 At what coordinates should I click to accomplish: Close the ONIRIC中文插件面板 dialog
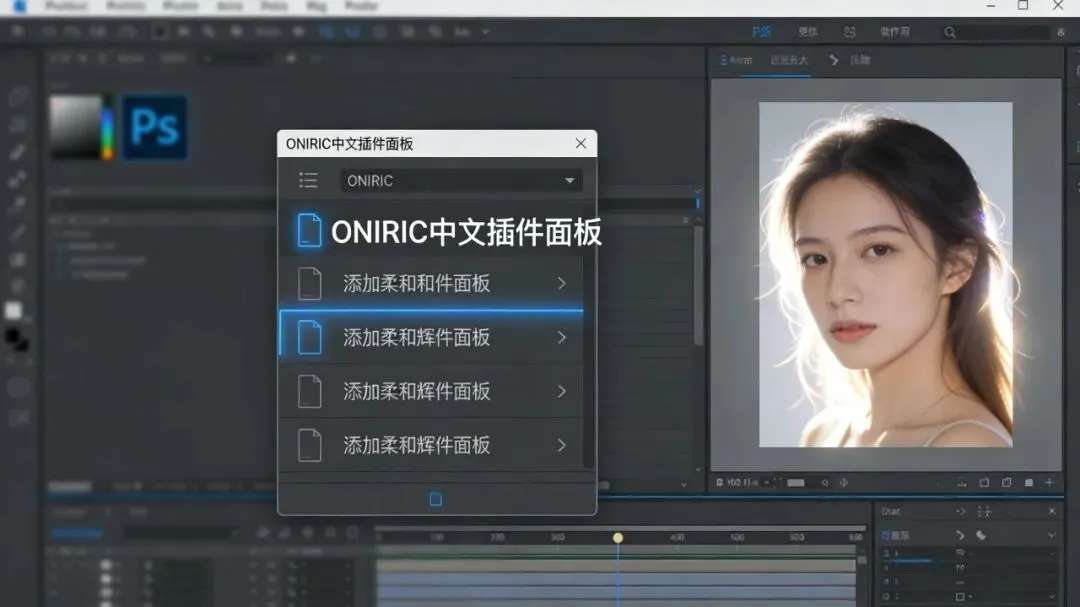(x=581, y=143)
